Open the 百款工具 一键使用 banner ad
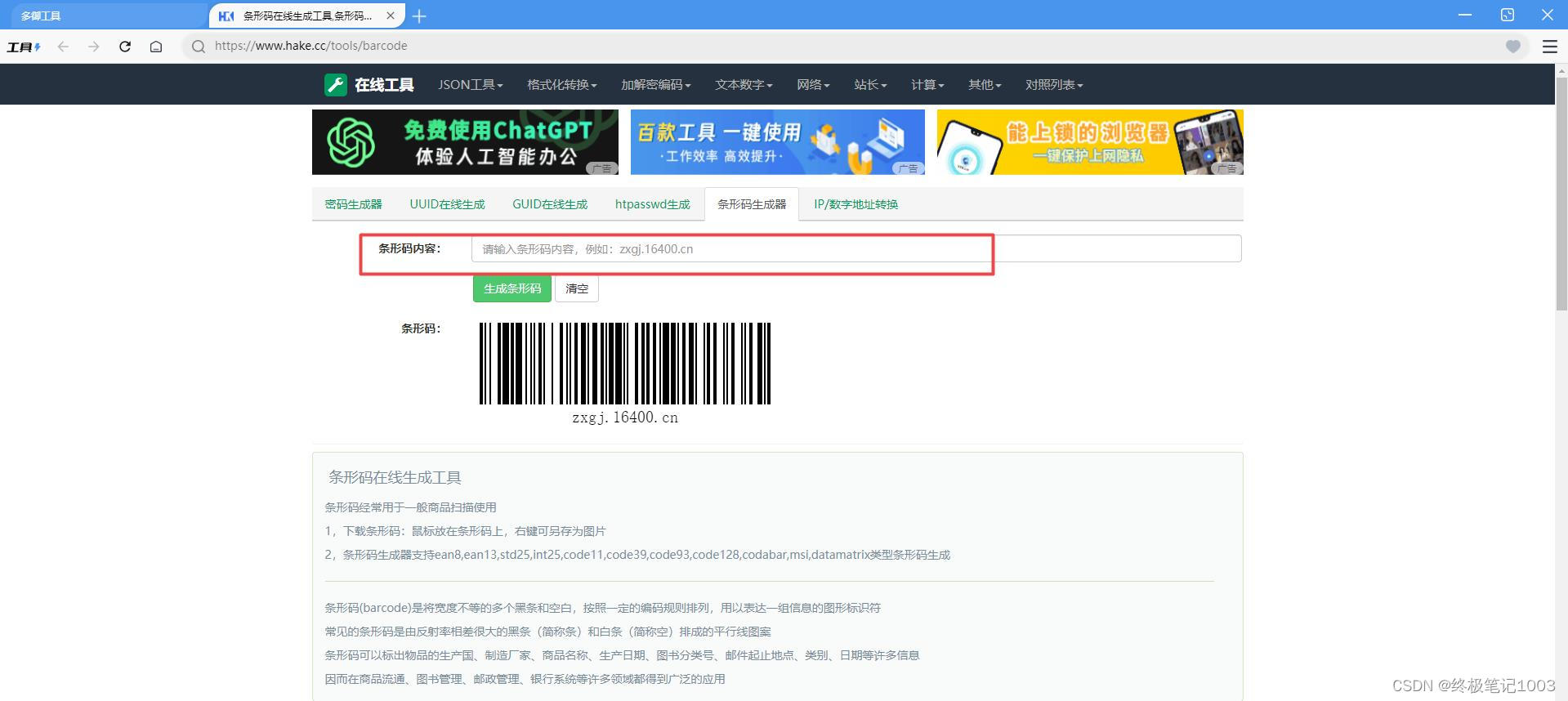1568x701 pixels. click(x=778, y=142)
